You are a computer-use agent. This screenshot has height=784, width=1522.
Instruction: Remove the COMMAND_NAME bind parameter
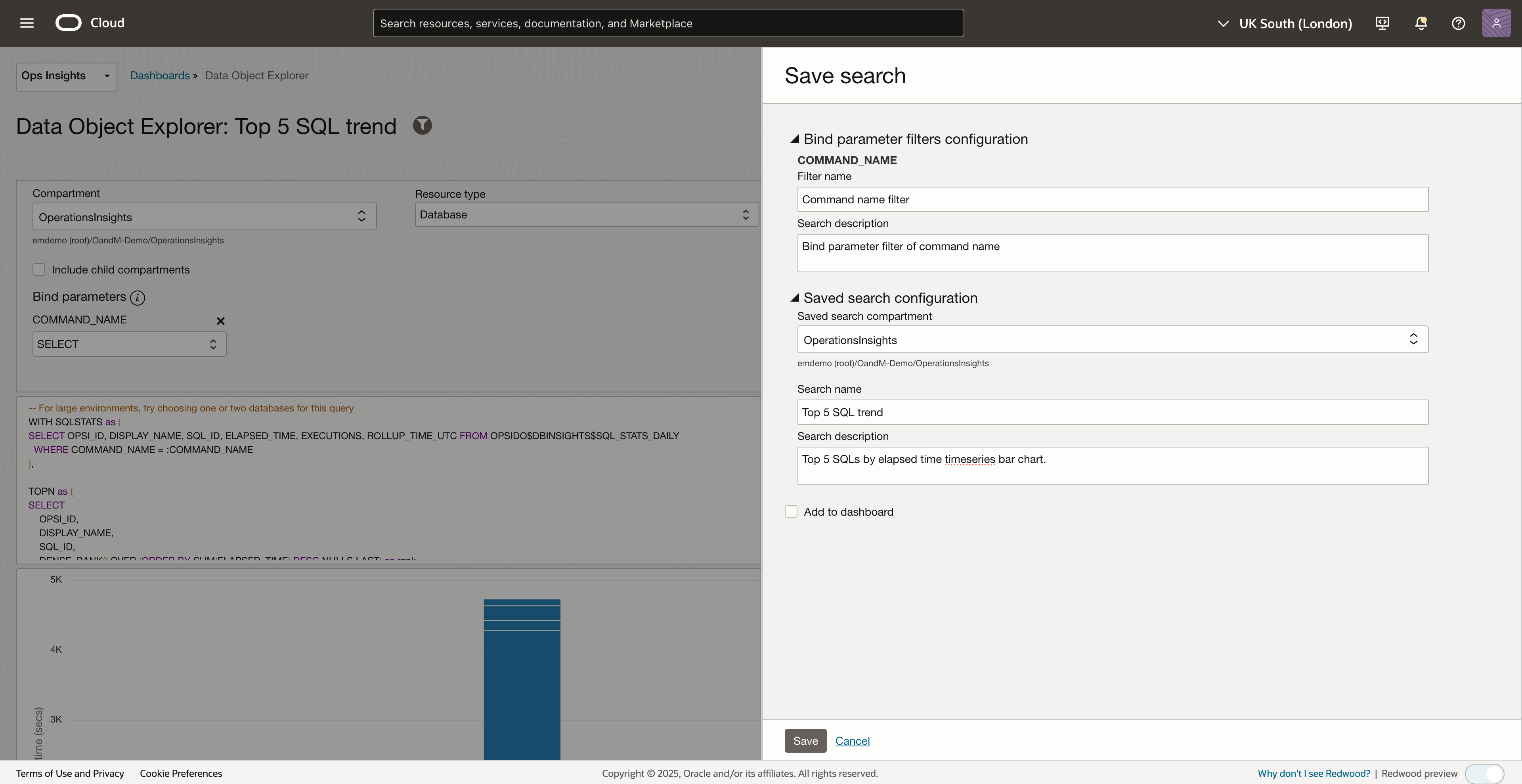click(220, 321)
